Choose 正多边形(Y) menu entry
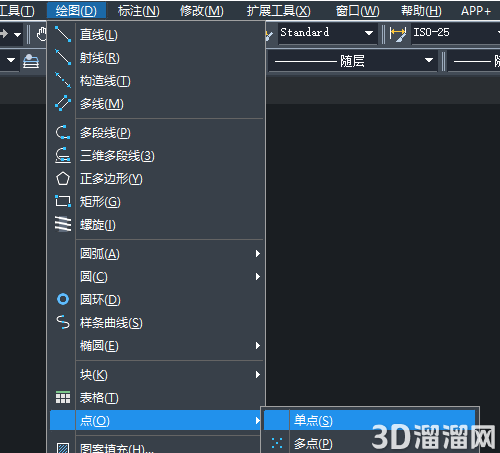The image size is (500, 453). (157, 179)
